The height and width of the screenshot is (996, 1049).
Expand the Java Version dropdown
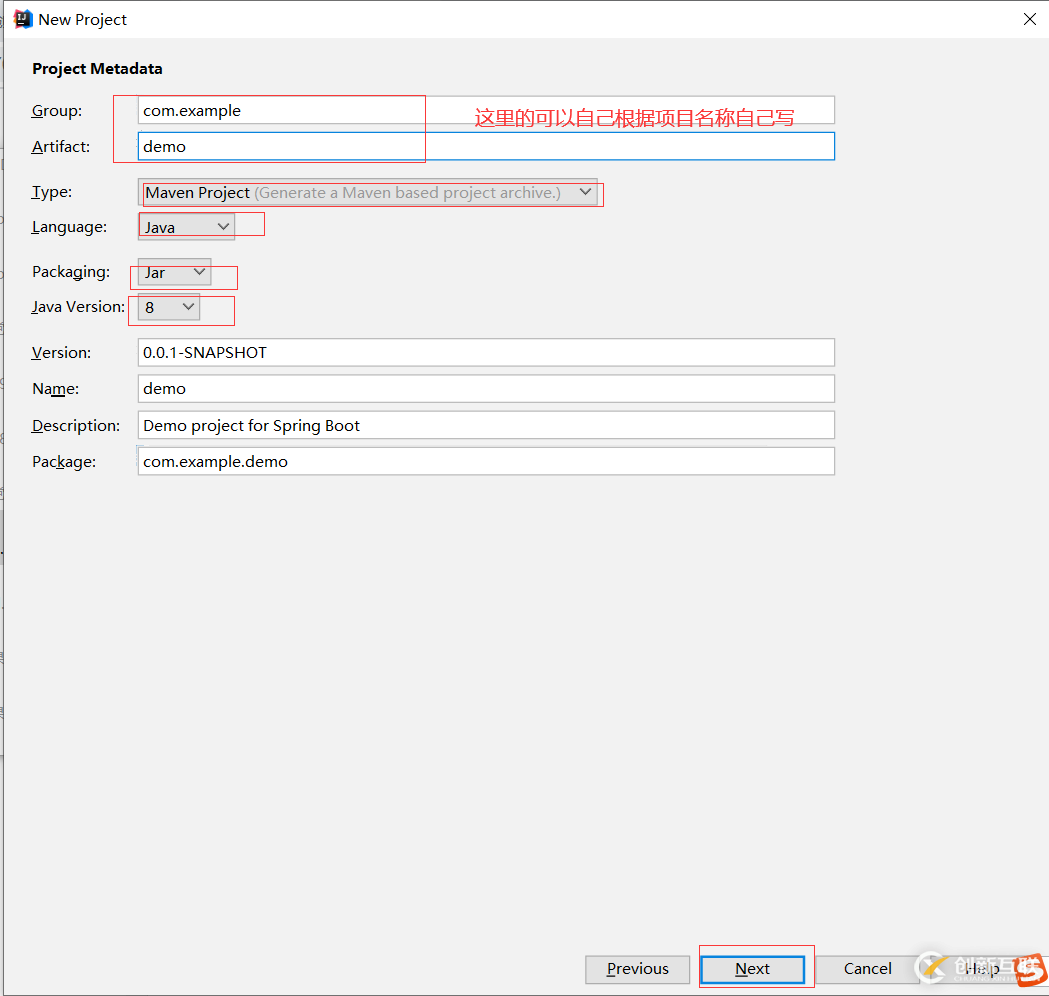(168, 308)
